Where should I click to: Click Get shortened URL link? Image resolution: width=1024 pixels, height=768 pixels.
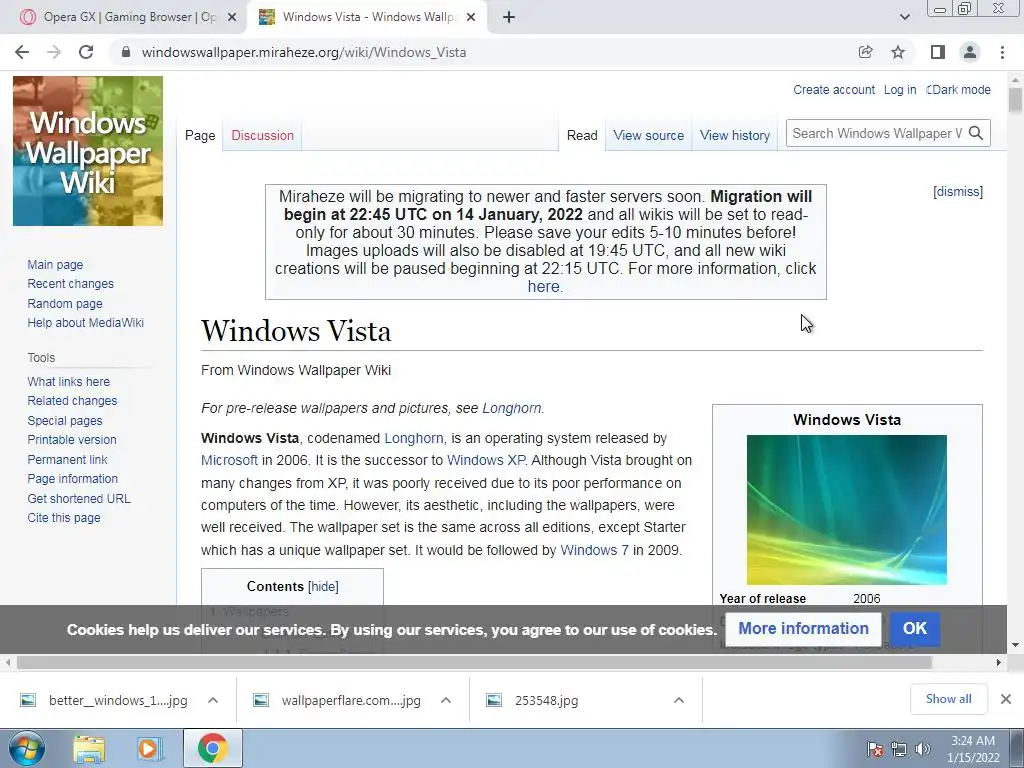click(x=79, y=498)
